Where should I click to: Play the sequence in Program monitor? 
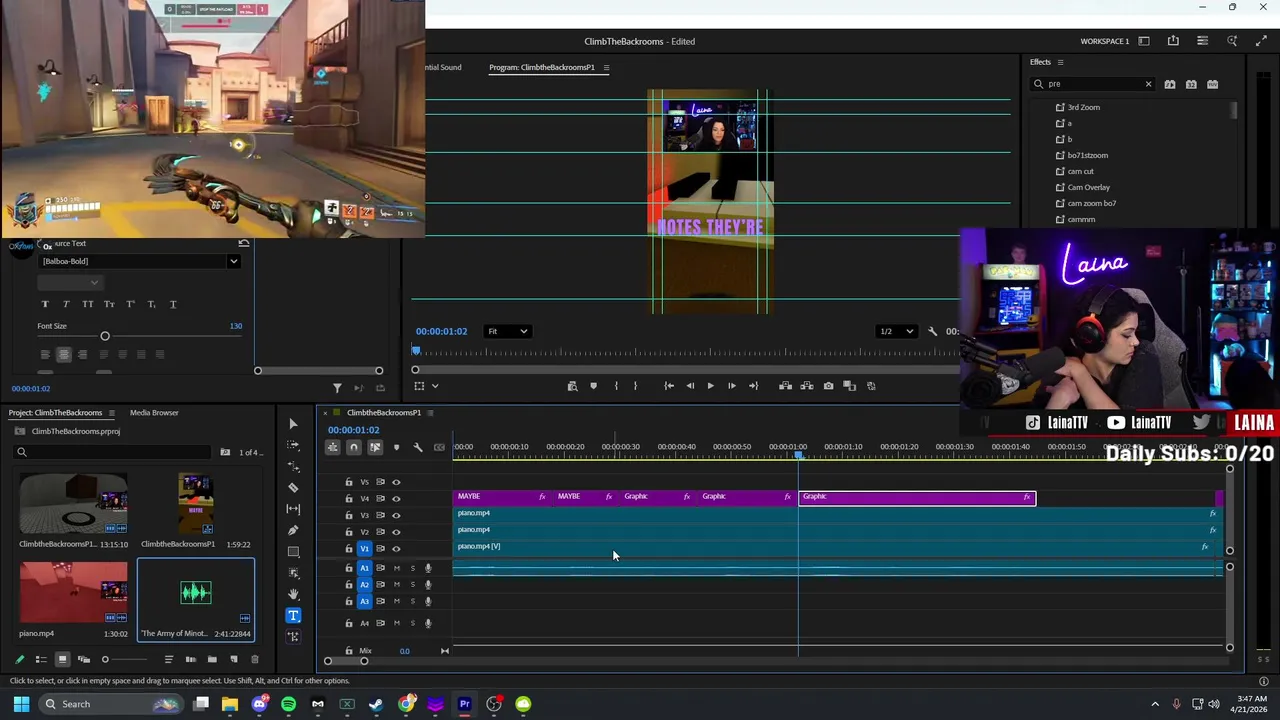pos(710,386)
